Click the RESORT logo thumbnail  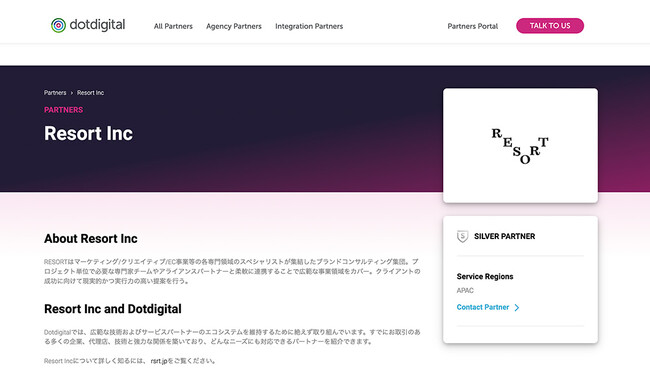click(x=520, y=145)
